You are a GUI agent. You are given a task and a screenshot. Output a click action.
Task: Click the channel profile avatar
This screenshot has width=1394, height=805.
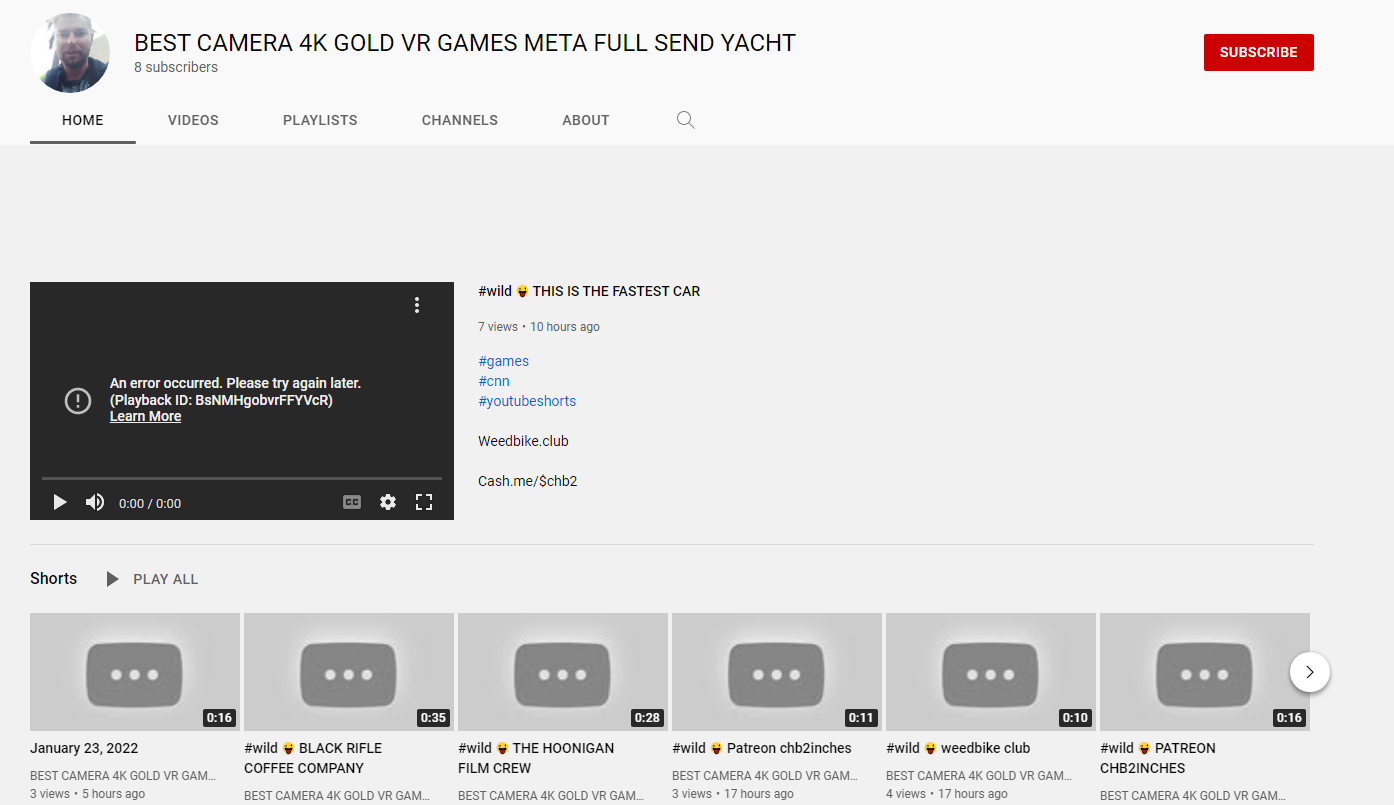70,53
